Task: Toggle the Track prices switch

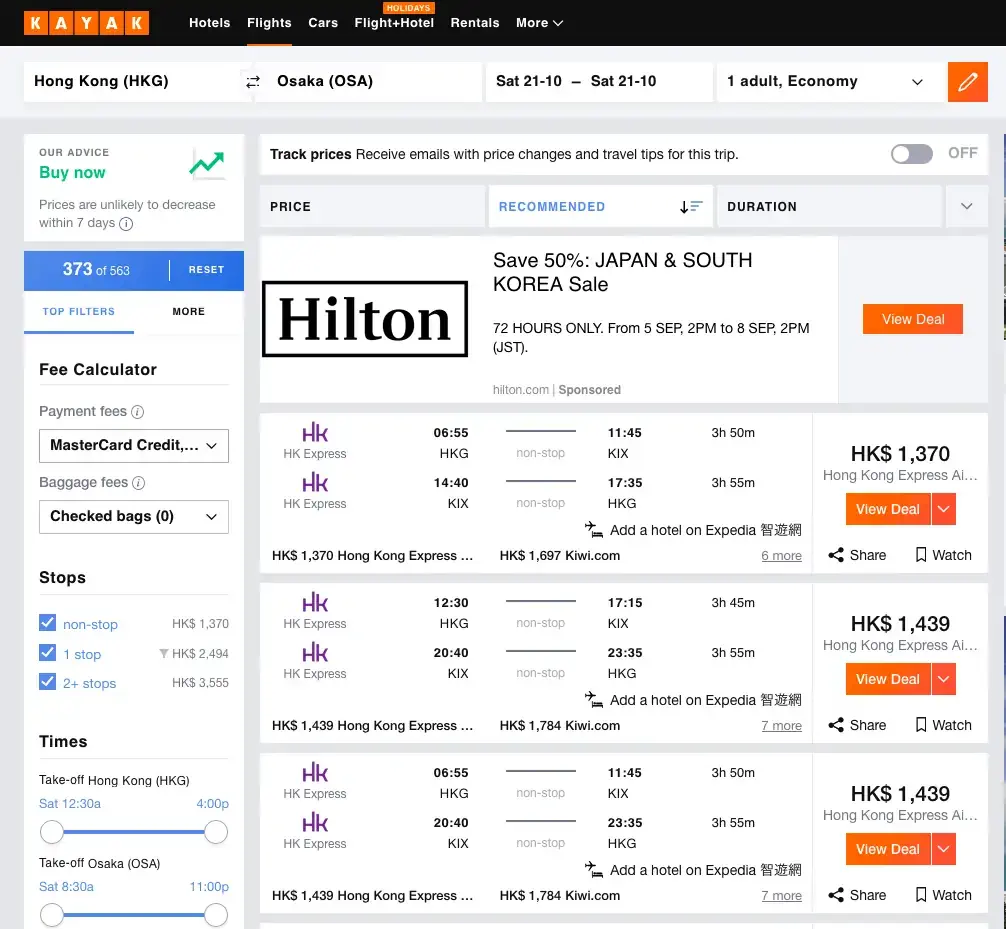Action: click(911, 154)
